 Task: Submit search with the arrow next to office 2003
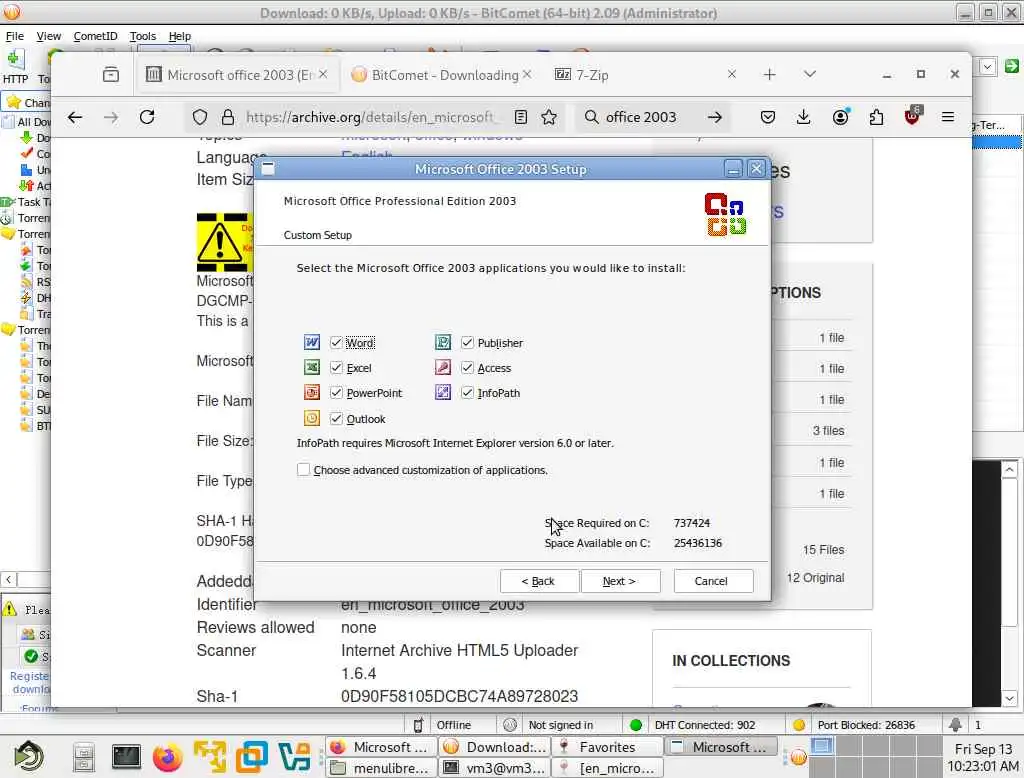(715, 117)
